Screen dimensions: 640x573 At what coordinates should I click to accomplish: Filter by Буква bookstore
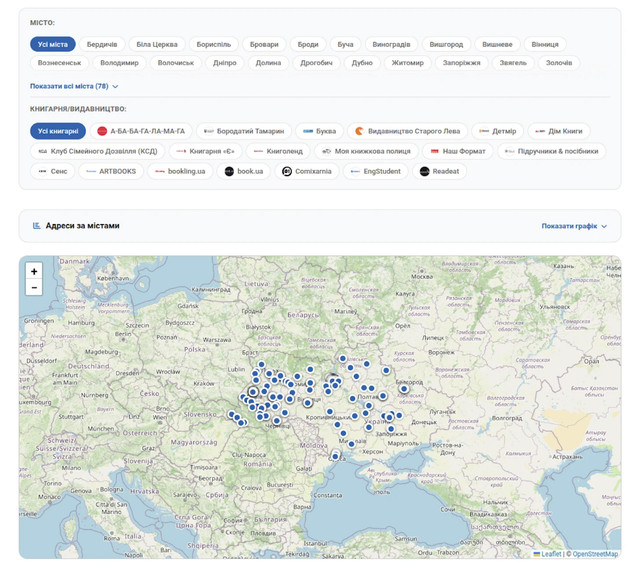pos(319,131)
